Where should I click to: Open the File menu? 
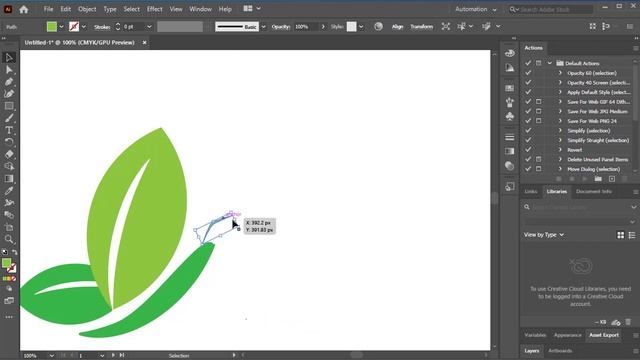(x=48, y=9)
